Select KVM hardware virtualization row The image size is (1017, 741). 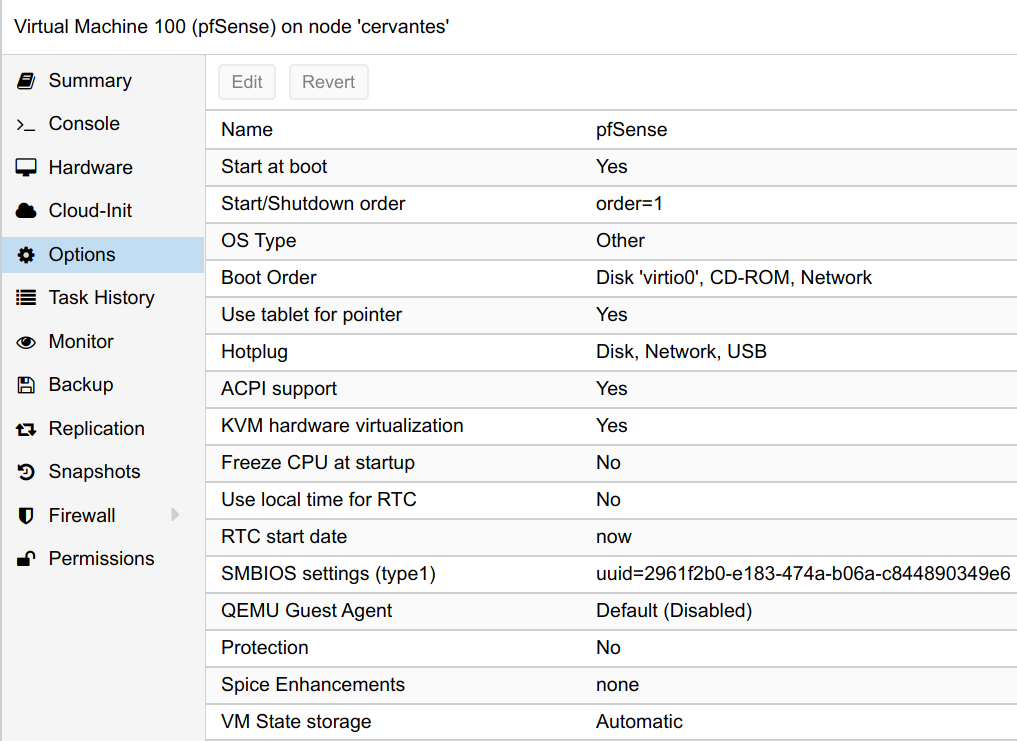(x=612, y=426)
